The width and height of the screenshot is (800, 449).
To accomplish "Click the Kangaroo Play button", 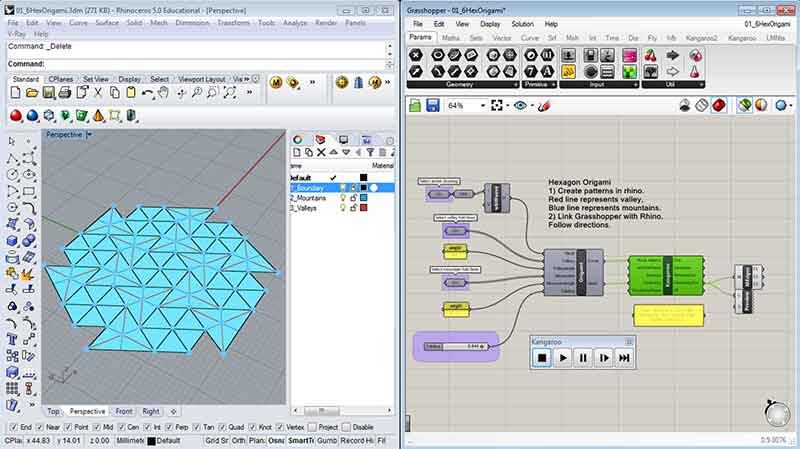I will click(563, 358).
